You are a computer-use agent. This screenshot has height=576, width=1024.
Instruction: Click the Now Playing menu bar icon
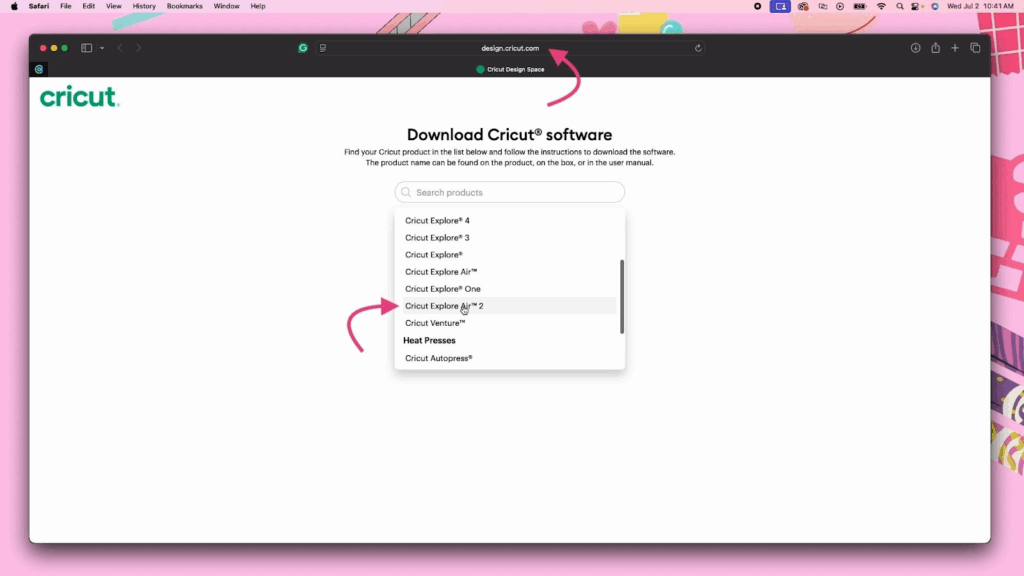pos(840,7)
